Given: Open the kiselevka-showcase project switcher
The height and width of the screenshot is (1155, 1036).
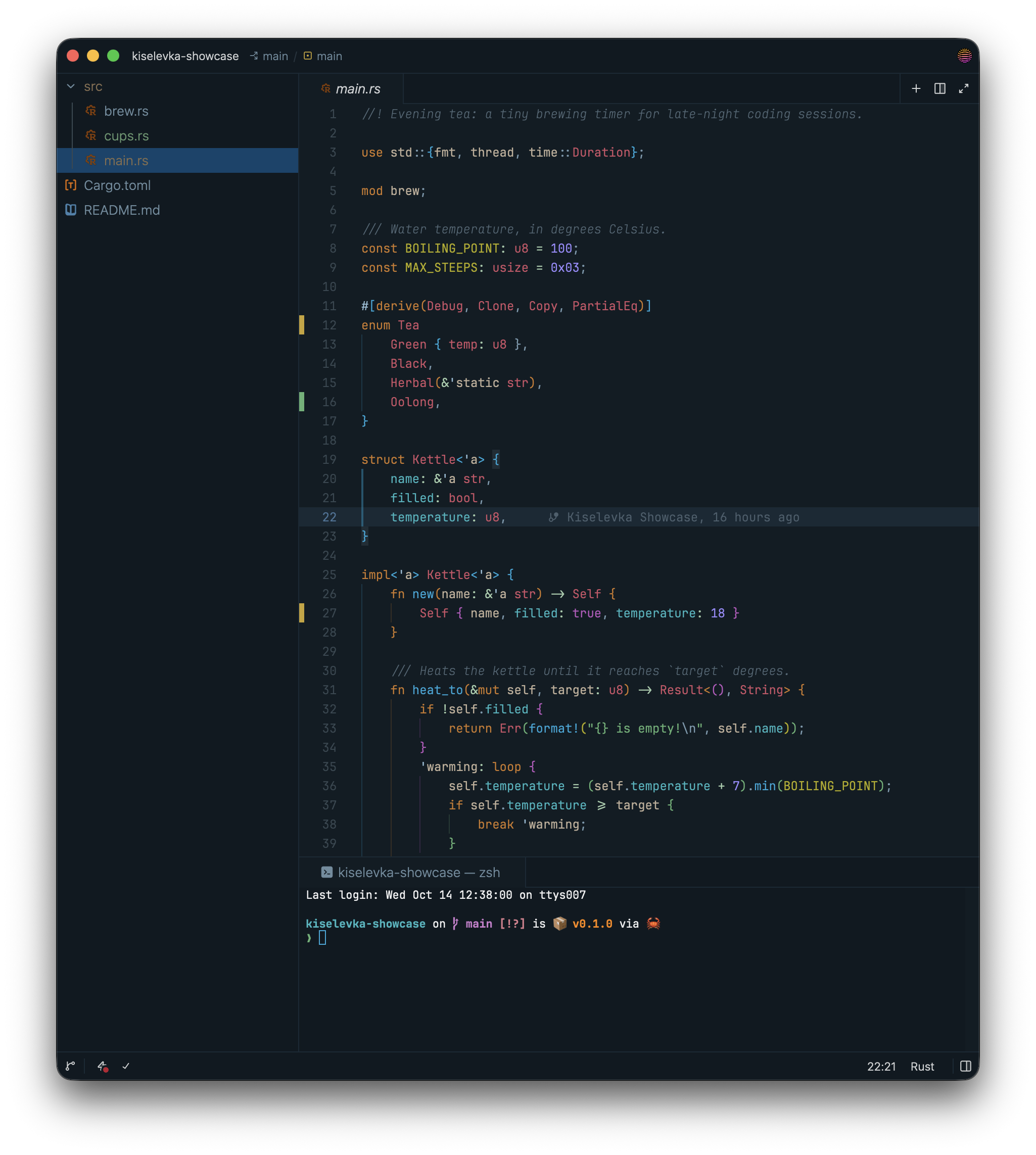Looking at the screenshot, I should pos(185,56).
